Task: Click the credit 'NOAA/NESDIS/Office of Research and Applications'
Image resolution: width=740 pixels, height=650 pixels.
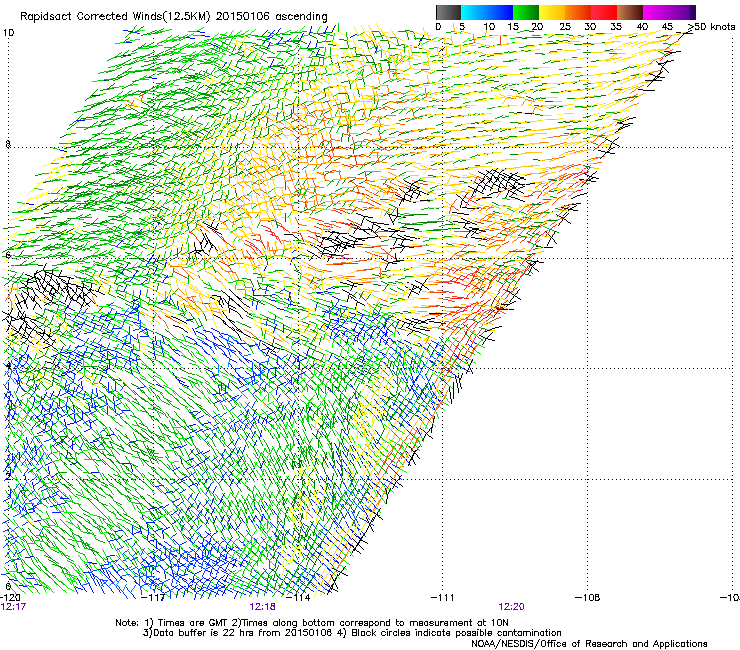Action: 589,644
